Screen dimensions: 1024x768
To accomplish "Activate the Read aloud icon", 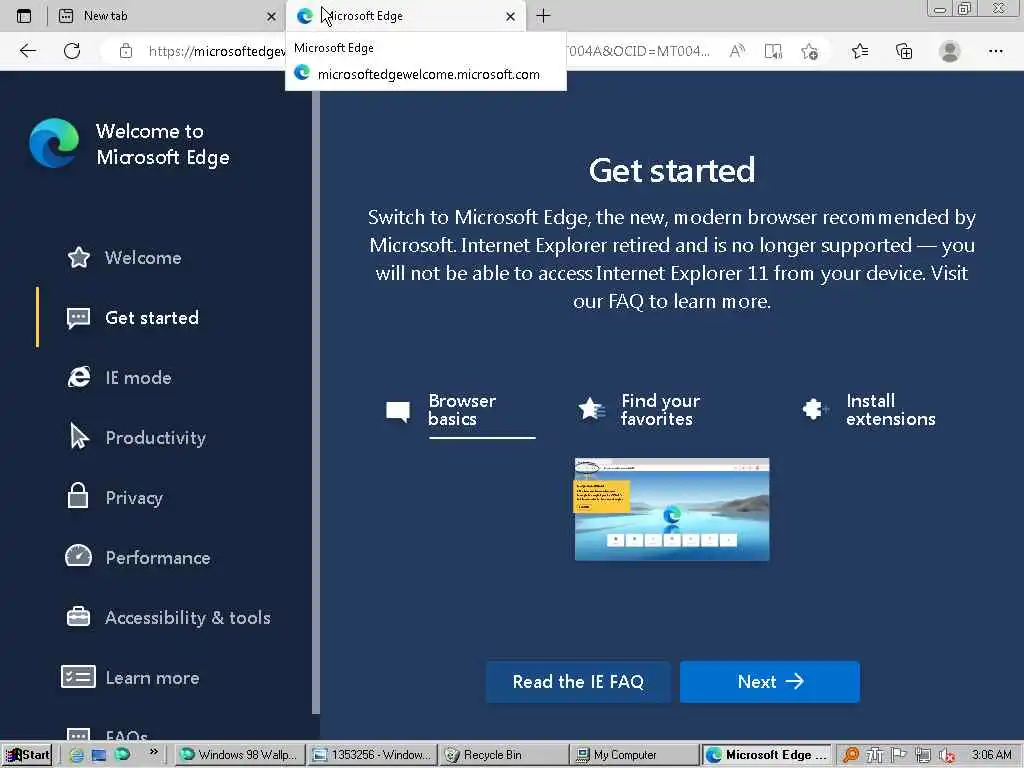I will click(737, 51).
